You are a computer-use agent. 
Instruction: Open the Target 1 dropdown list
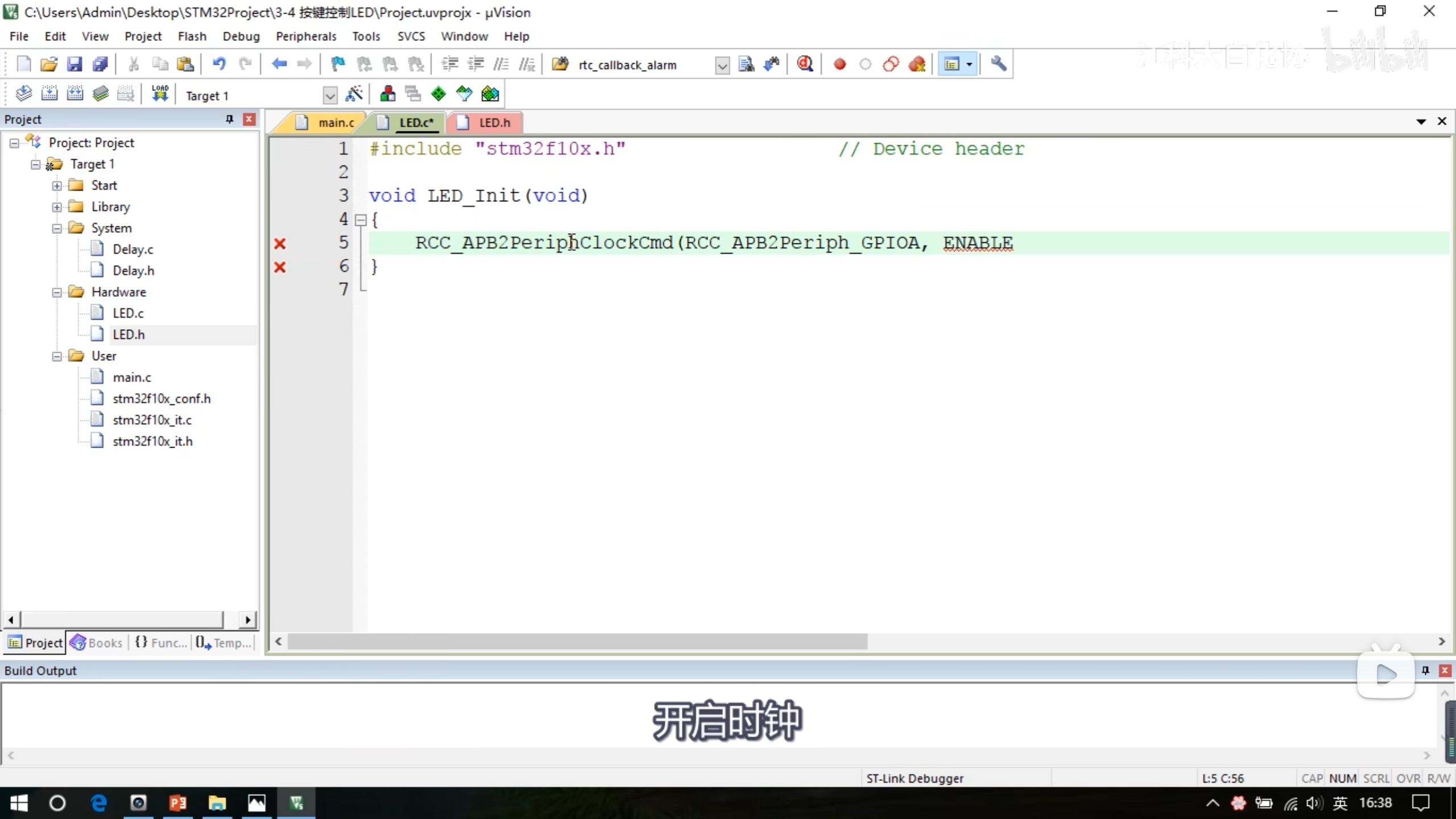pos(329,96)
